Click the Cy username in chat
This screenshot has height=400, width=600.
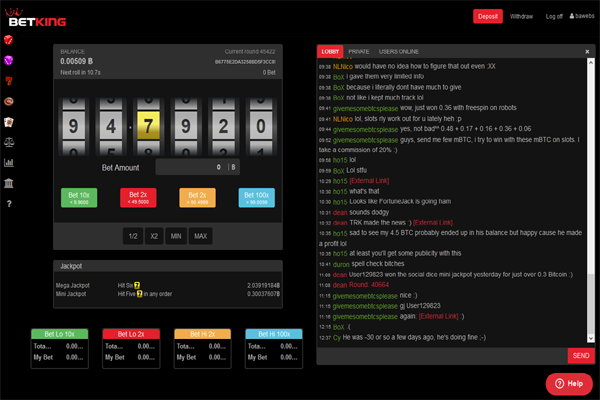(x=337, y=338)
